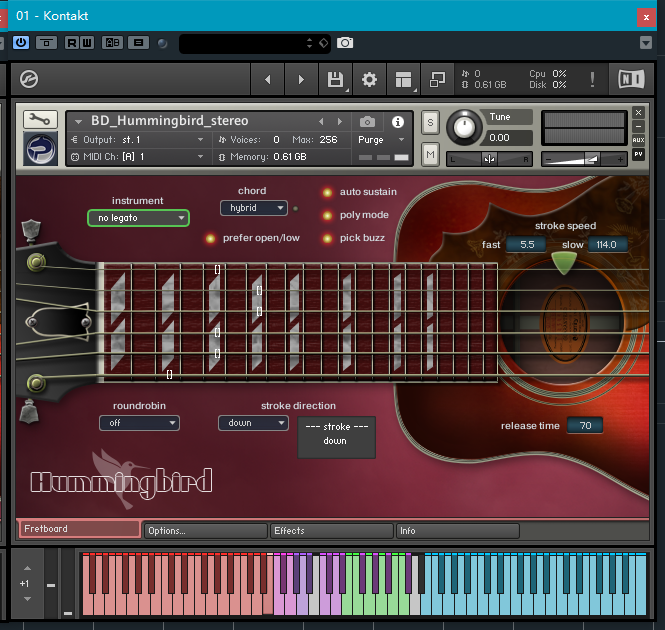Click the Kontakt logo button

point(29,79)
